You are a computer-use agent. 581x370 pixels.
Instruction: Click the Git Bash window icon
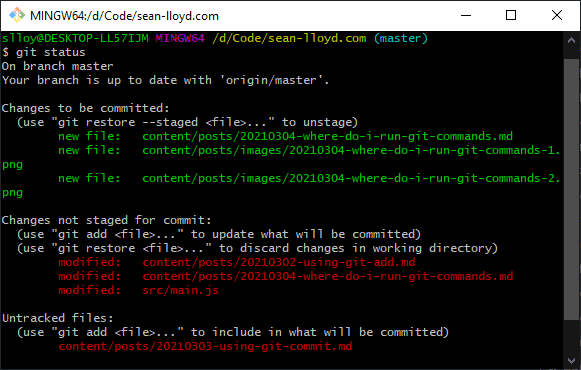[17, 16]
